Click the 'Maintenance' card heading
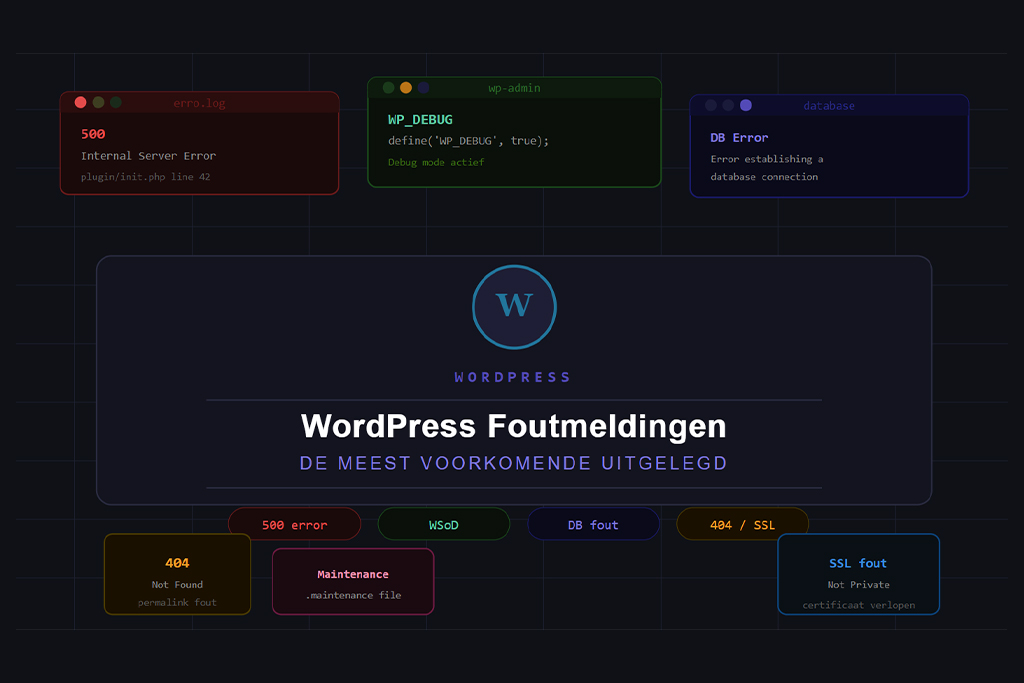The width and height of the screenshot is (1024, 683). pos(353,574)
